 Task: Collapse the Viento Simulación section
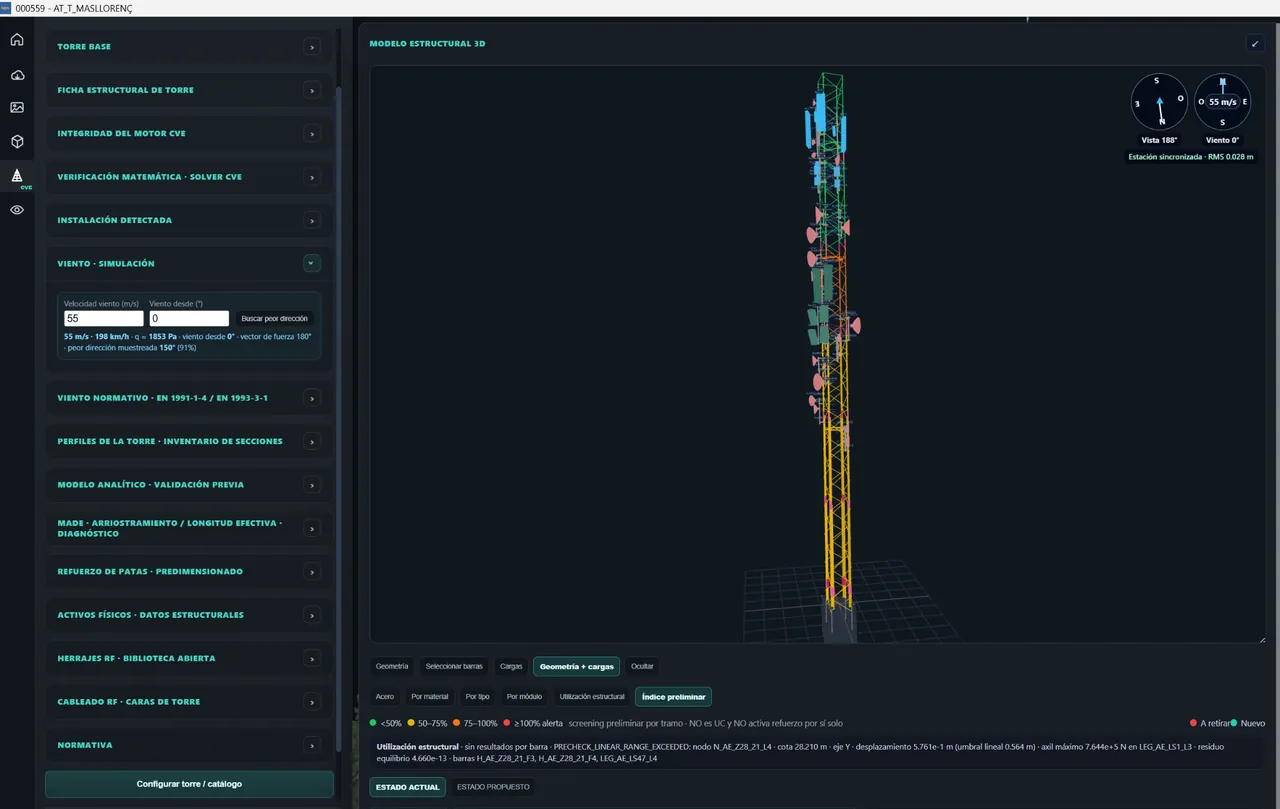[311, 263]
